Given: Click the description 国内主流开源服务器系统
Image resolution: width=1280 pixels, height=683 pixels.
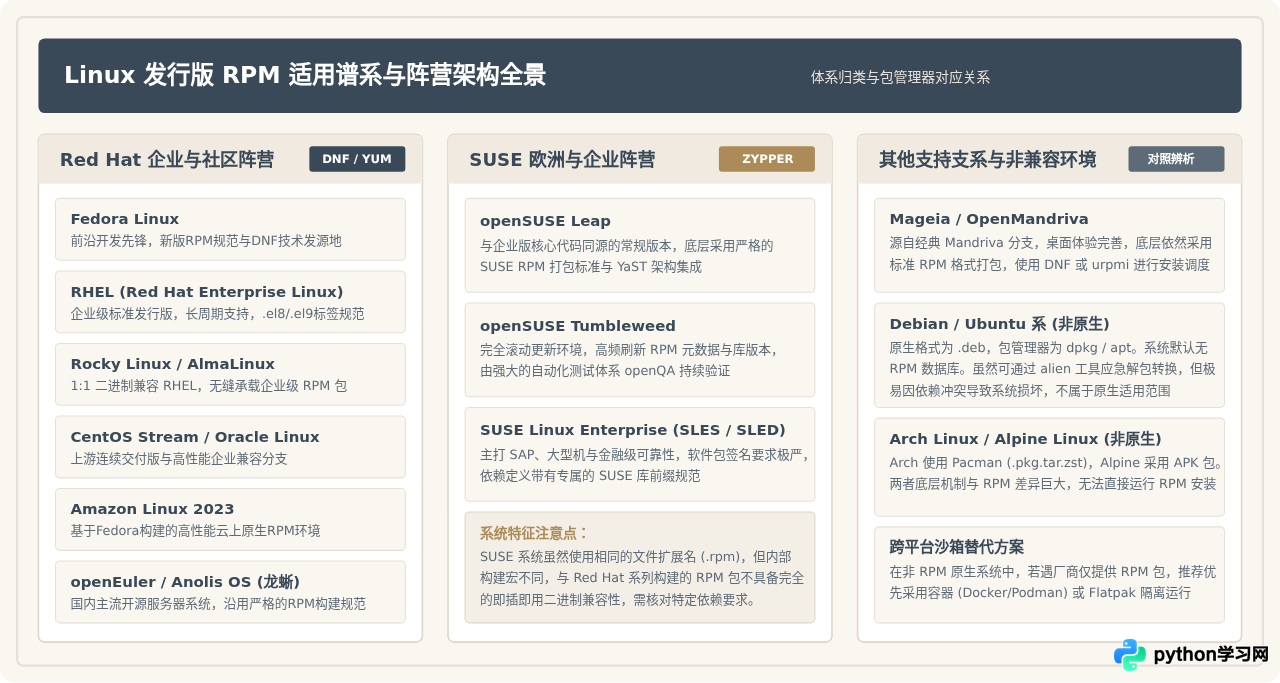Looking at the screenshot, I should point(218,604).
